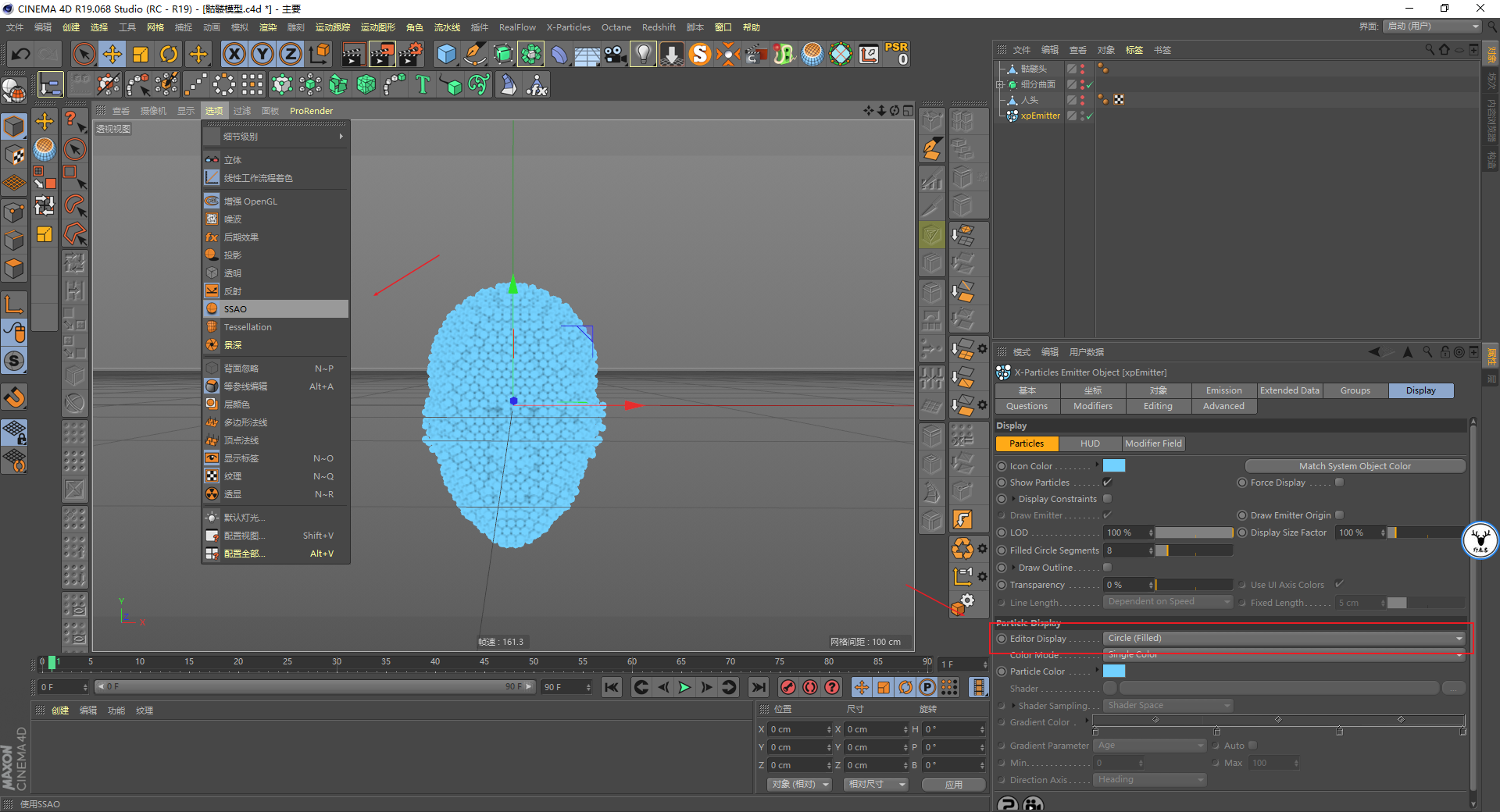1500x812 pixels.
Task: Click autokeying red button
Action: pyautogui.click(x=810, y=687)
